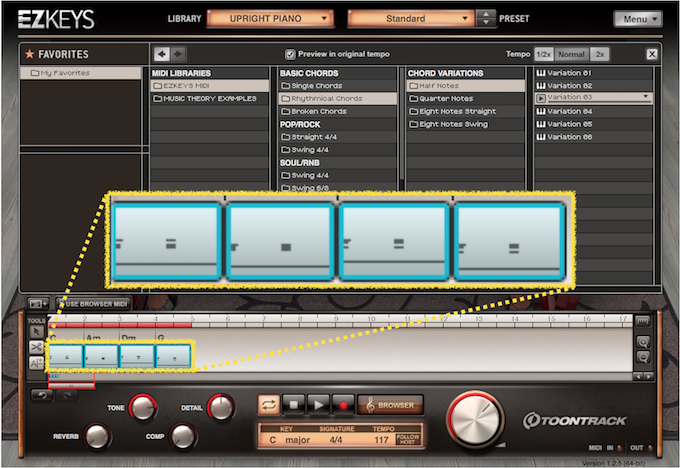Viewport: 680px width, 468px height.
Task: Zoom in the timeline
Action: click(x=643, y=342)
